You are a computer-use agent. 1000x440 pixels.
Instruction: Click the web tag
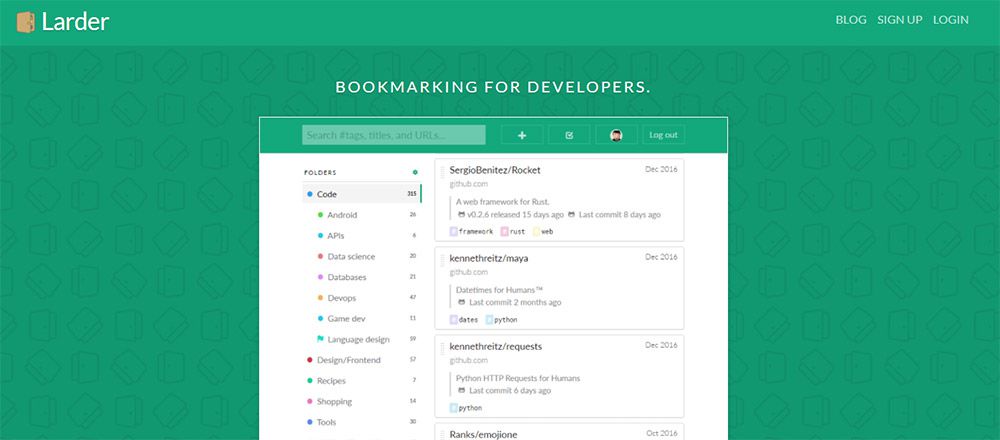tap(543, 231)
